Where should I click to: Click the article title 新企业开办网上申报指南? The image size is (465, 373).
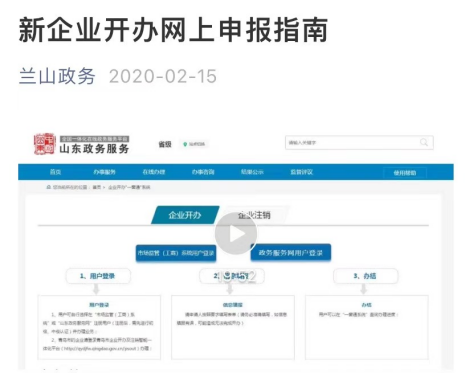click(x=173, y=30)
